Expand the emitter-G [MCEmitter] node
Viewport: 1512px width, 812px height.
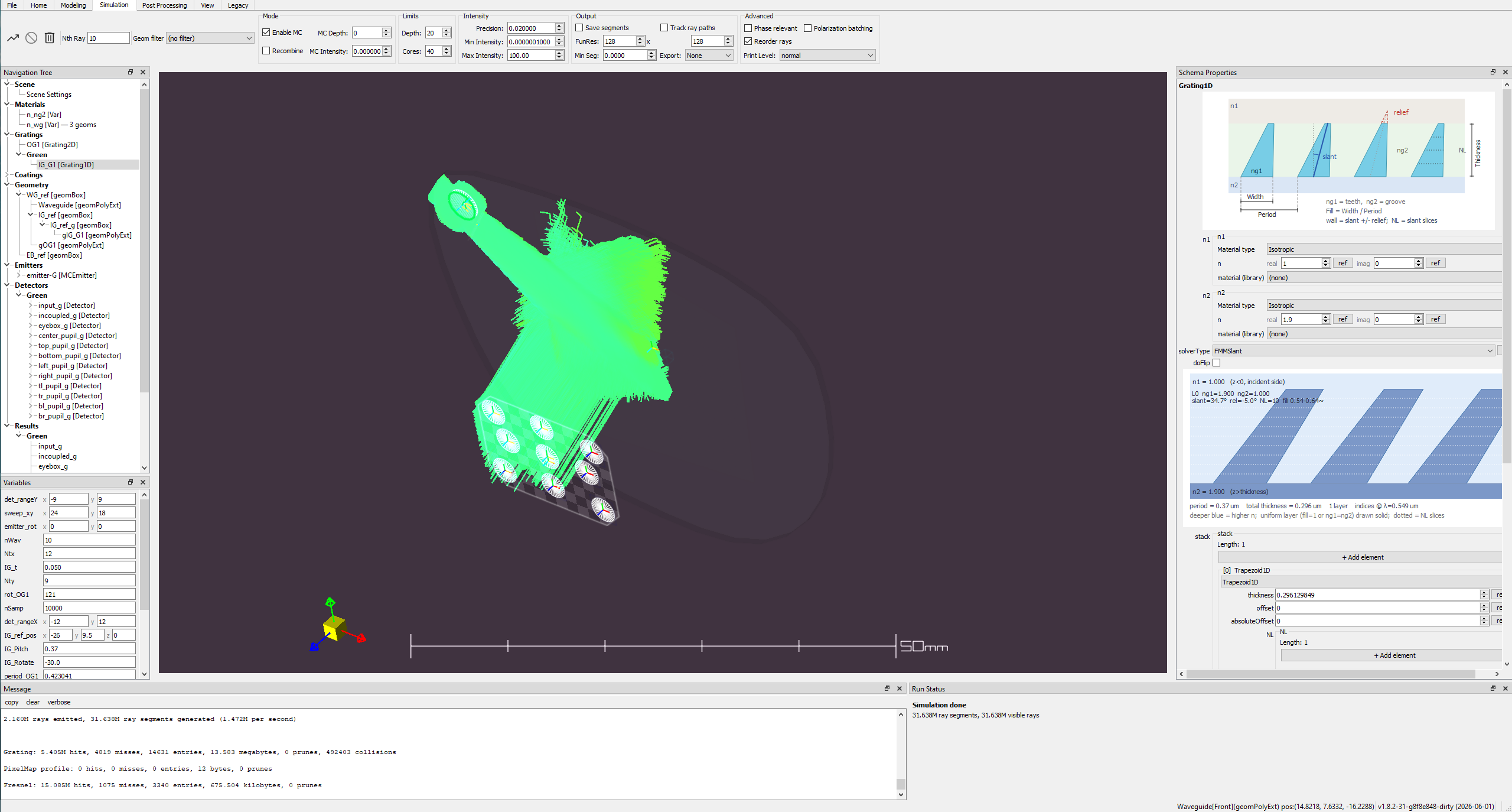click(x=19, y=275)
